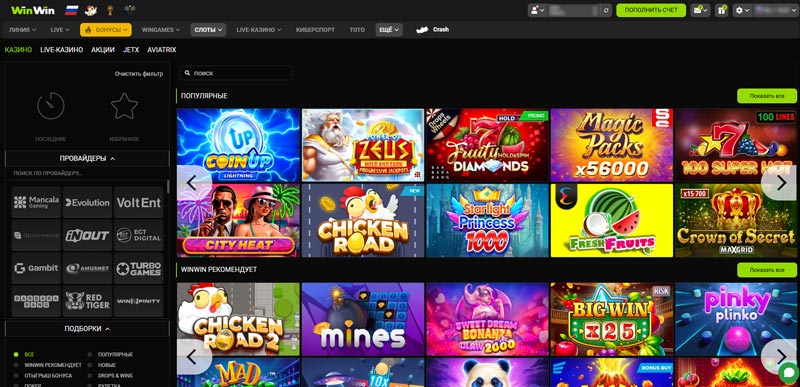Click the provider search field
Image resolution: width=800 pixels, height=387 pixels.
point(87,173)
